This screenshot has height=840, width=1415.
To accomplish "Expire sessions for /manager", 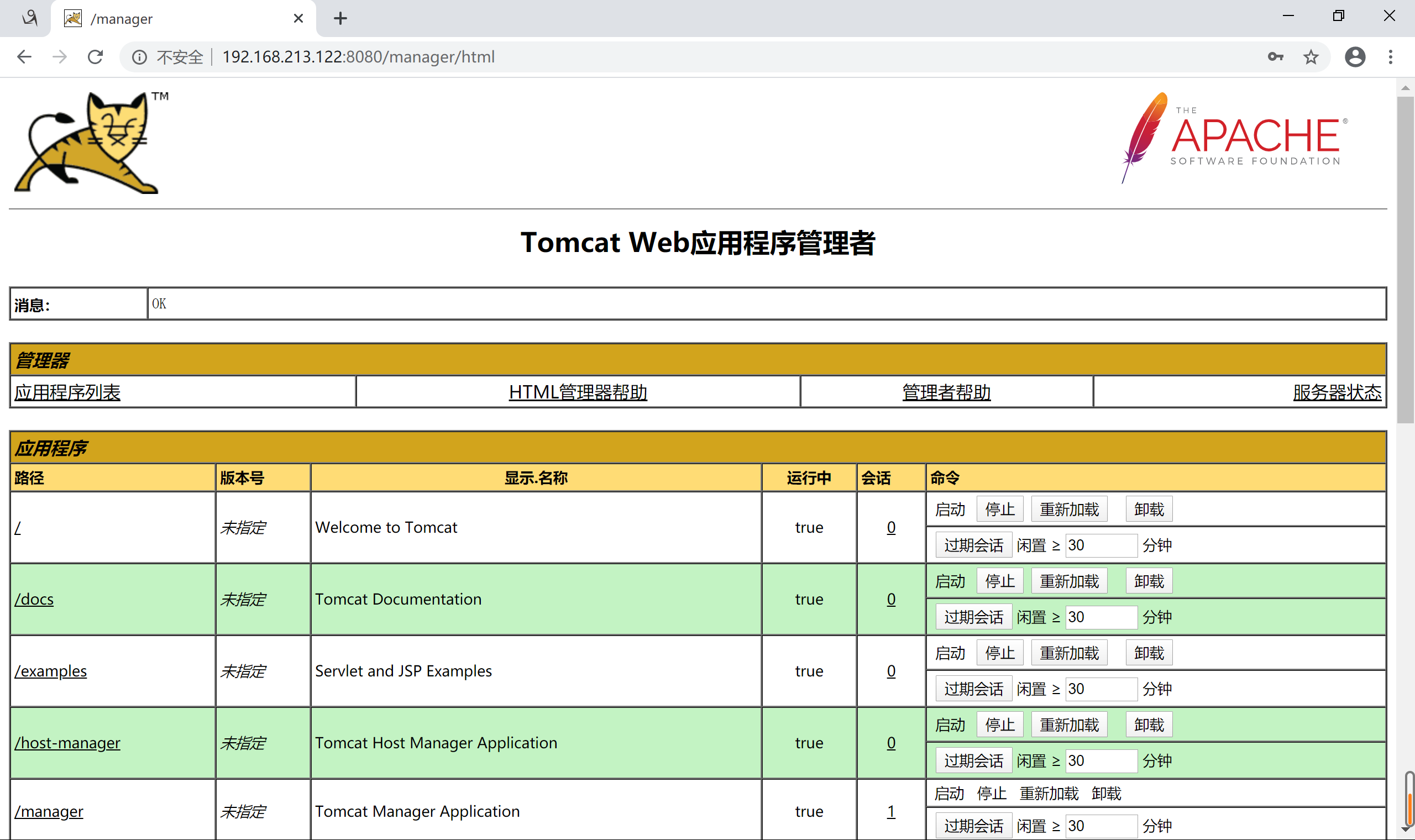I will pyautogui.click(x=973, y=826).
